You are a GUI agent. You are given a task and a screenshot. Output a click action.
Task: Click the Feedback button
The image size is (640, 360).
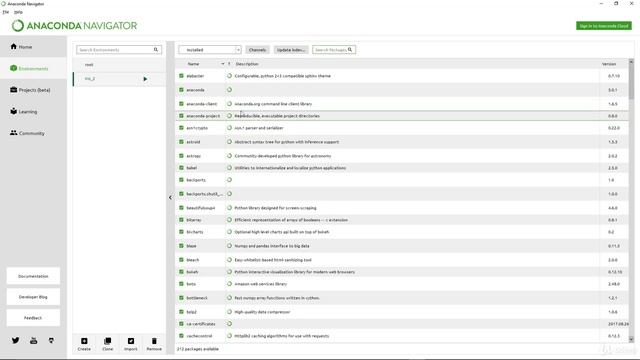33,318
